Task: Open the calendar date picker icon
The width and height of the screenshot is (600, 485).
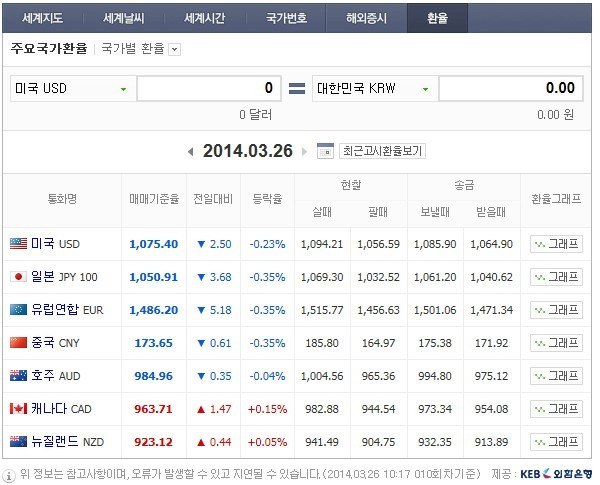Action: (325, 151)
